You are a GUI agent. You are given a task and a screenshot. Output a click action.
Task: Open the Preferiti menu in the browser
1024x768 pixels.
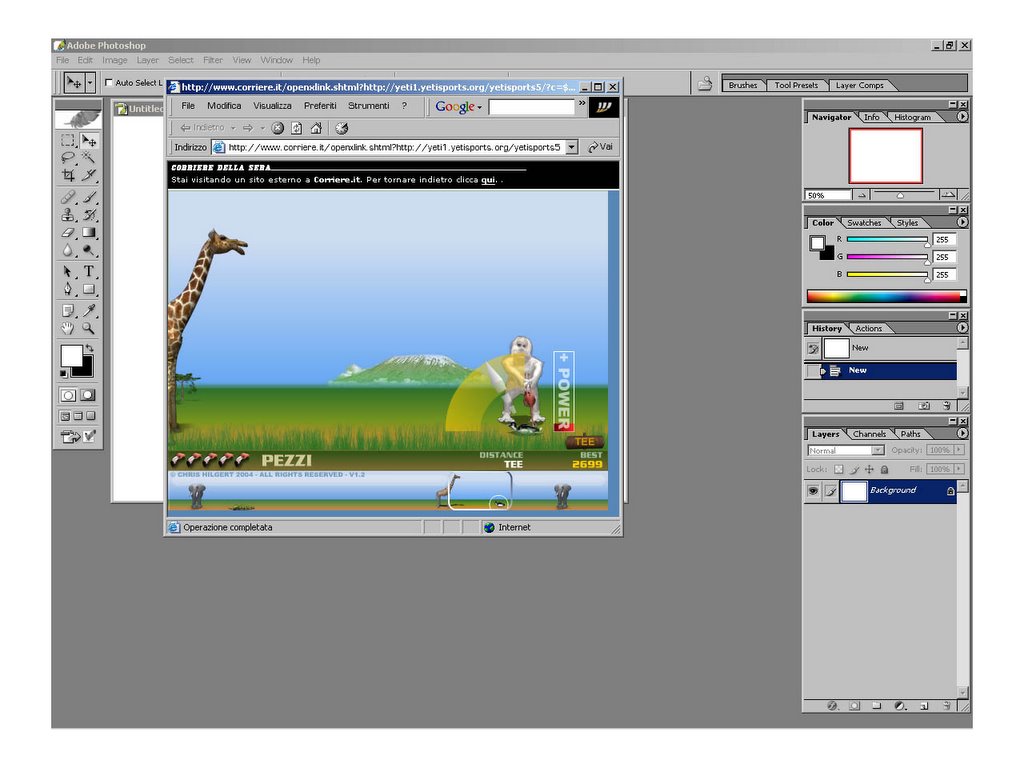(320, 106)
